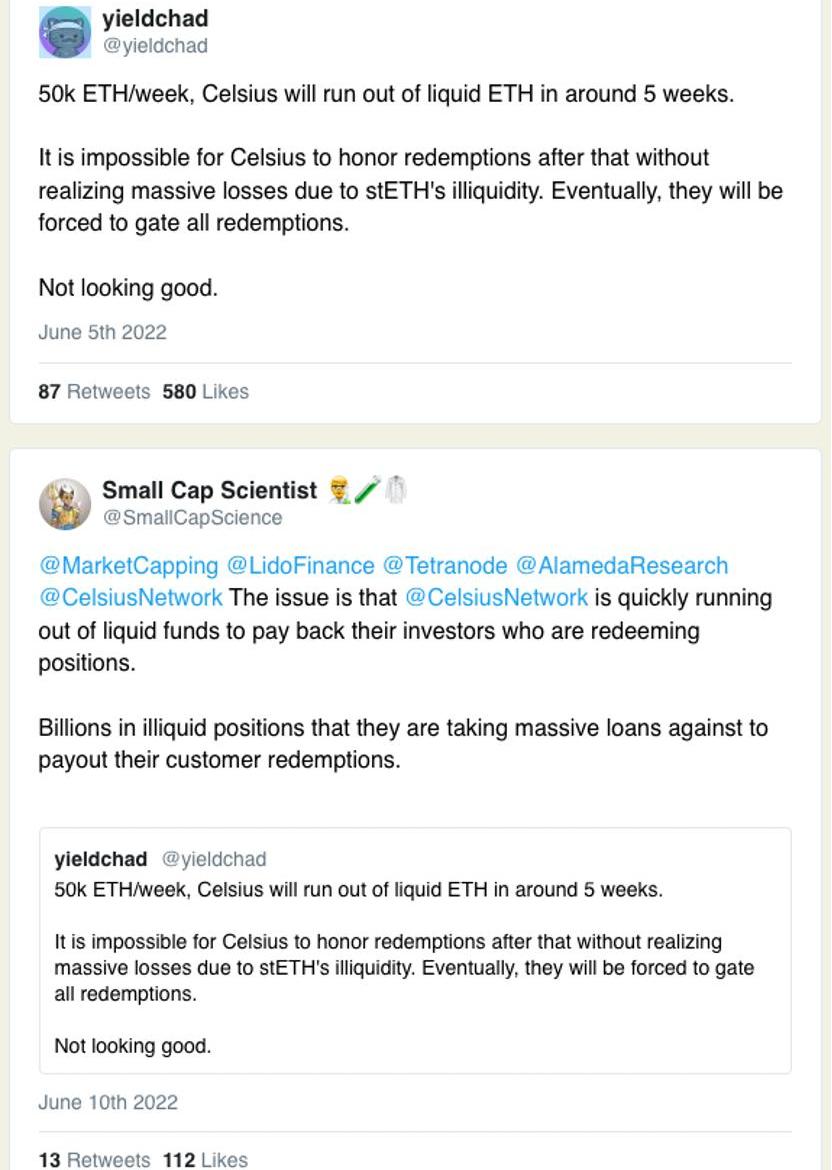Image resolution: width=832 pixels, height=1170 pixels.
Task: Open the yieldchad display name at top
Action: 155,19
